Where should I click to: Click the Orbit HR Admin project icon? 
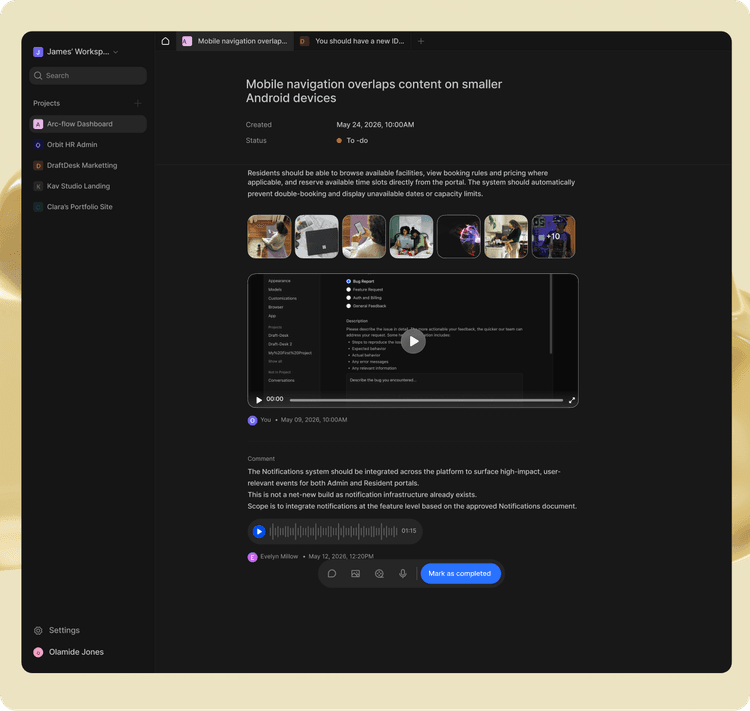click(38, 145)
